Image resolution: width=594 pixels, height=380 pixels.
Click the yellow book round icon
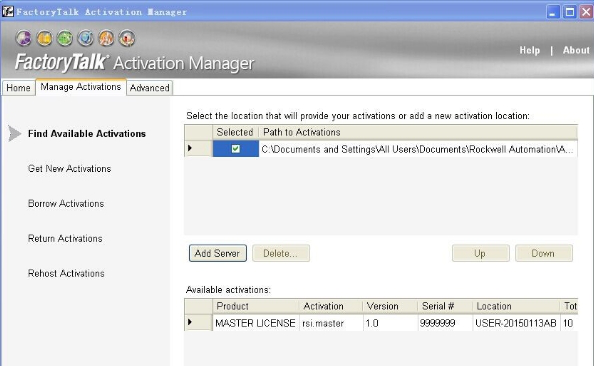point(44,39)
